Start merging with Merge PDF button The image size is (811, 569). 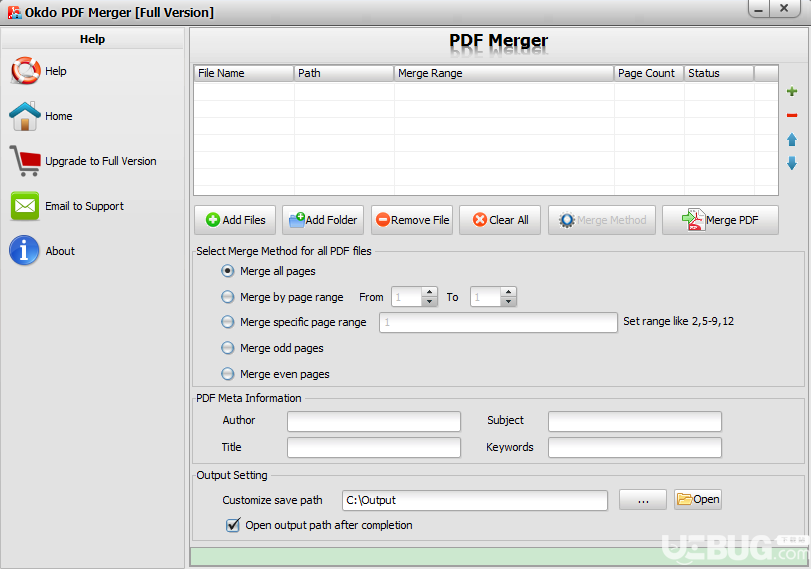click(720, 220)
